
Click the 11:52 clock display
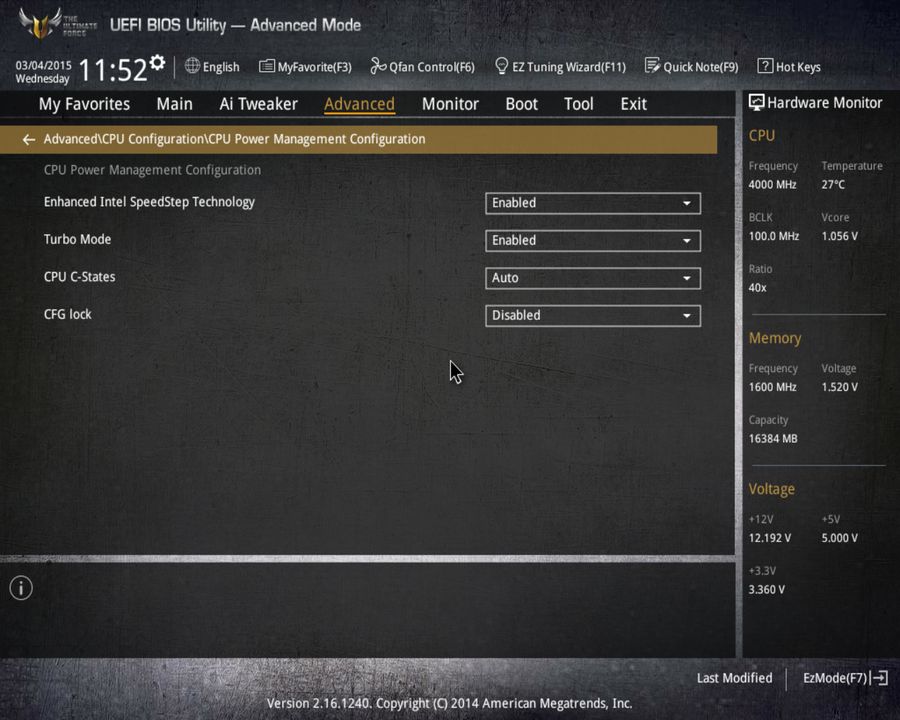113,70
